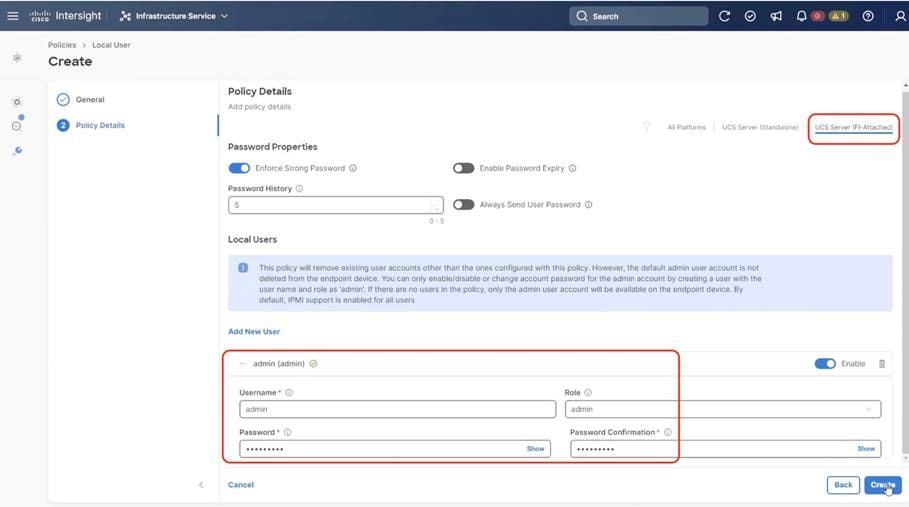Click info icon beside Role label

pos(588,392)
